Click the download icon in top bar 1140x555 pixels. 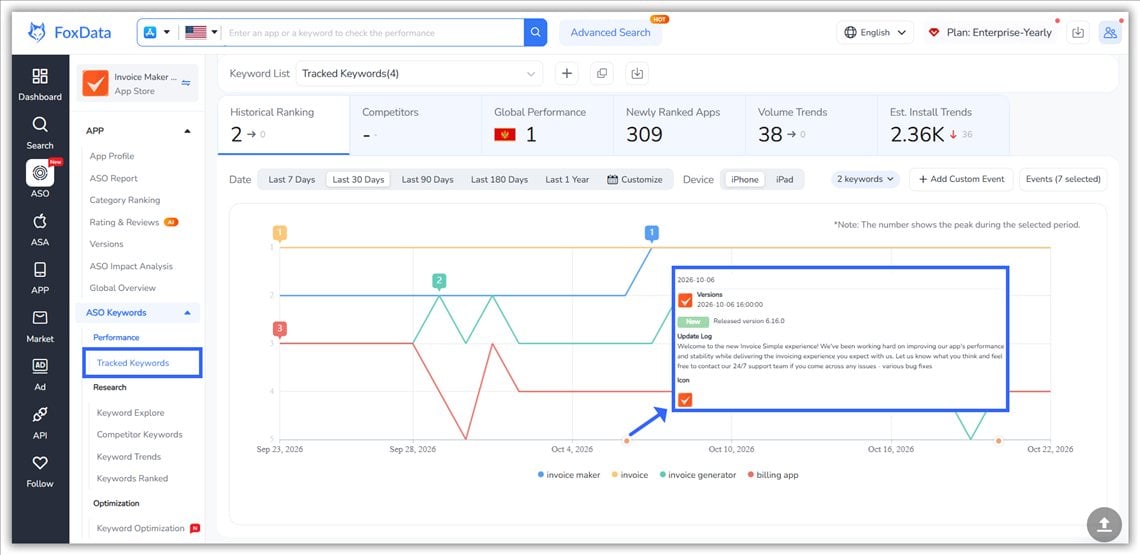[1078, 32]
